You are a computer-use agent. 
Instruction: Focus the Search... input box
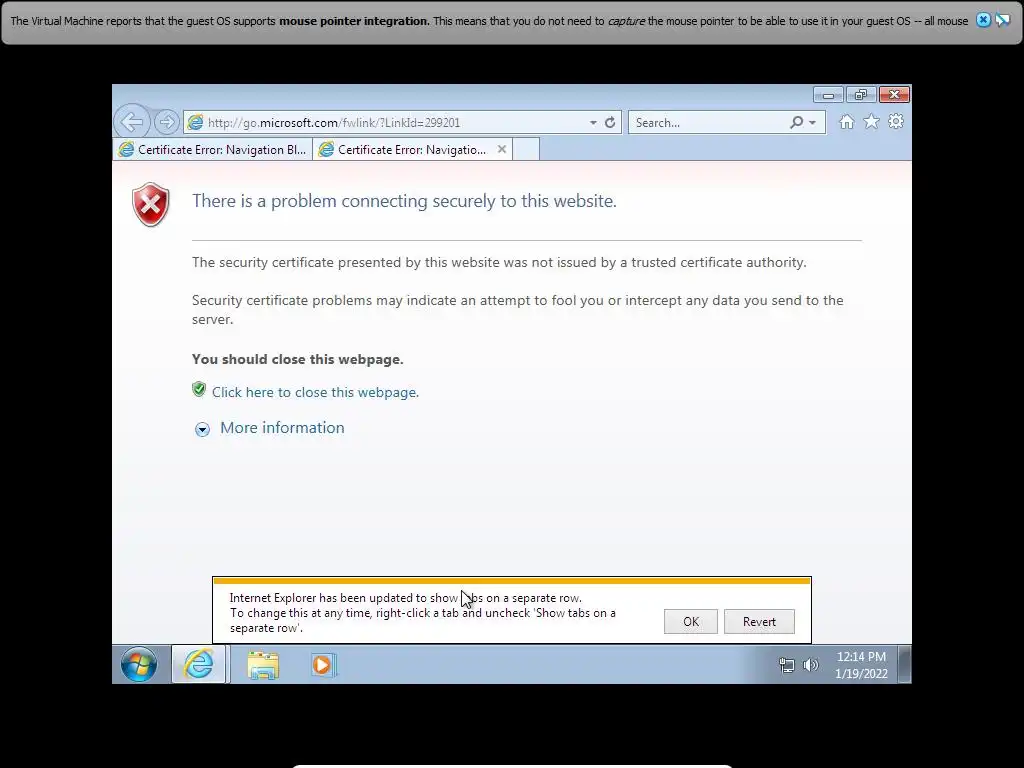tap(709, 123)
